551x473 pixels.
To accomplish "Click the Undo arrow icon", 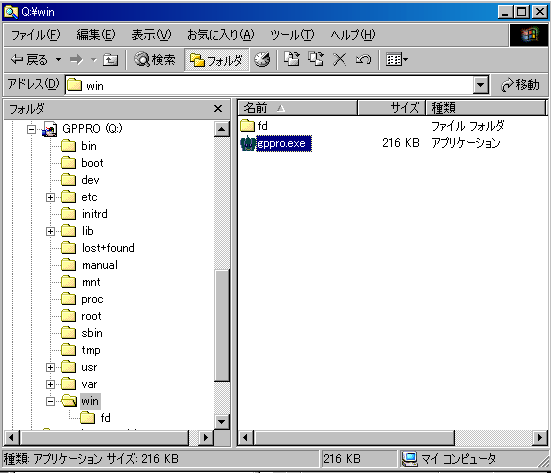I will pyautogui.click(x=363, y=60).
